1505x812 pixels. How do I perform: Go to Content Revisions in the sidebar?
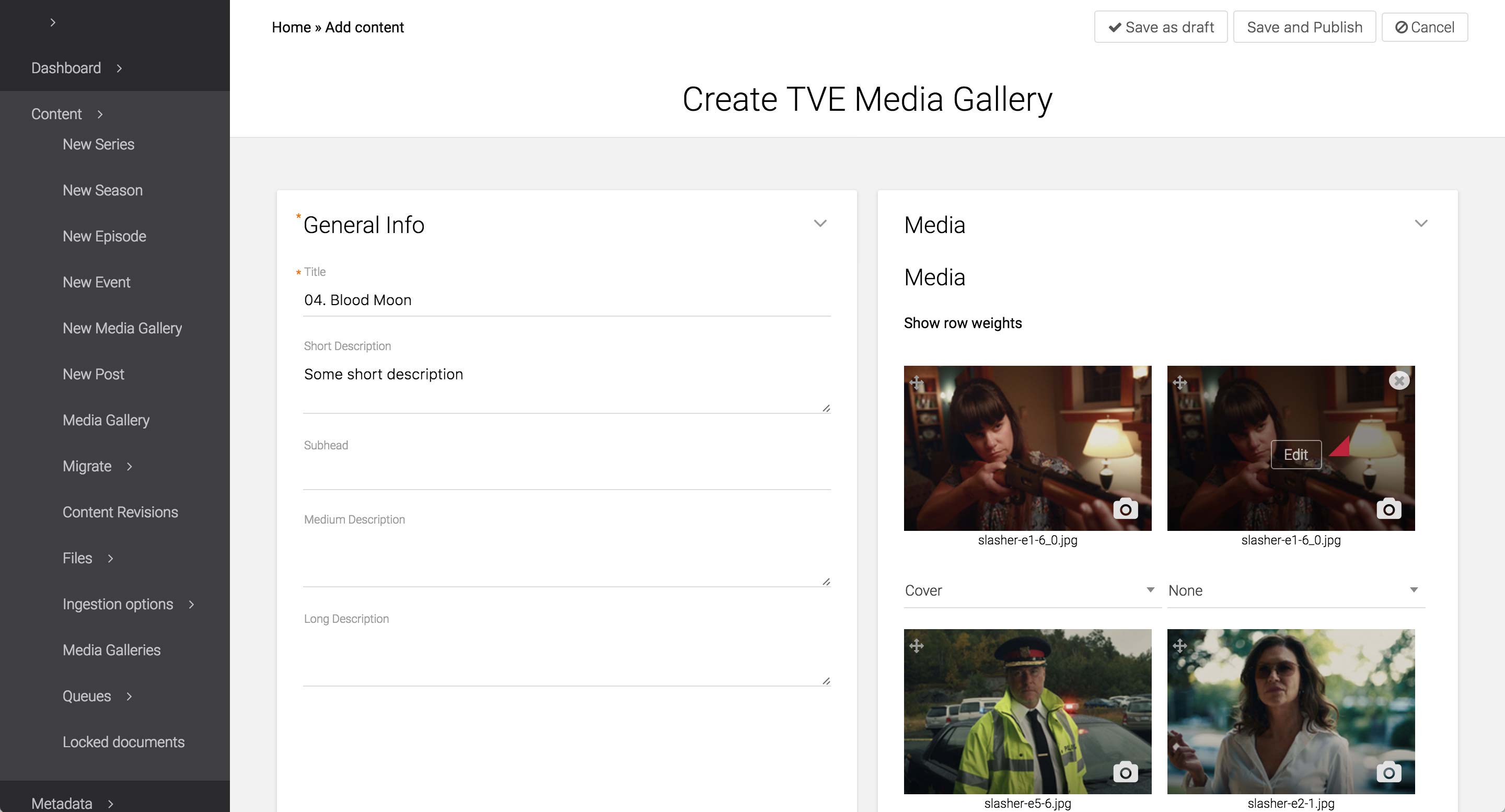[120, 512]
